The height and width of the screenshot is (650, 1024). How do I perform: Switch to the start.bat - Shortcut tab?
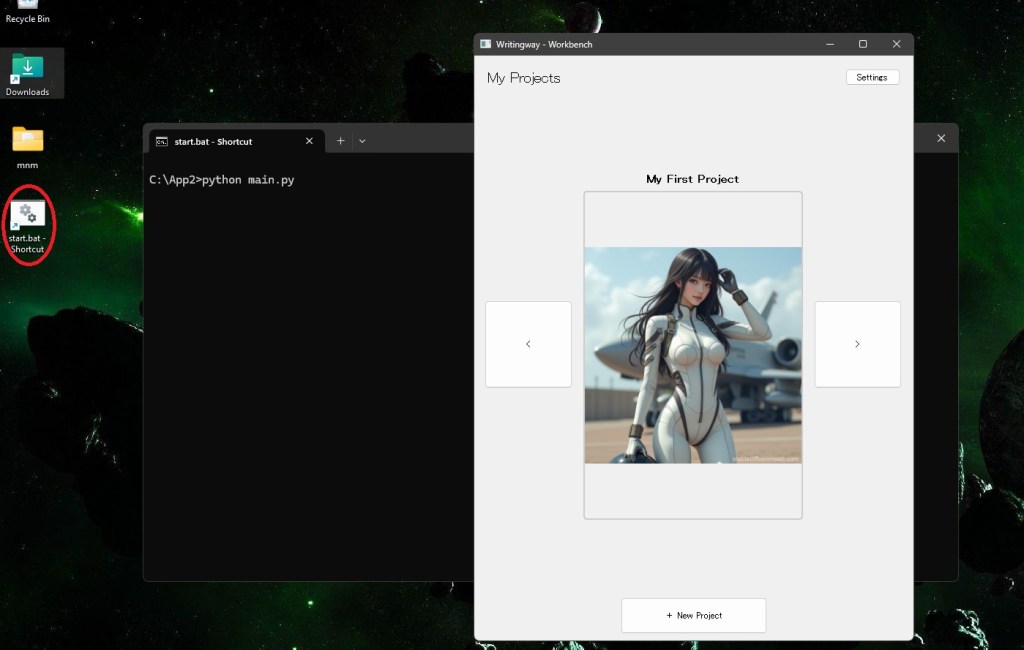click(213, 142)
